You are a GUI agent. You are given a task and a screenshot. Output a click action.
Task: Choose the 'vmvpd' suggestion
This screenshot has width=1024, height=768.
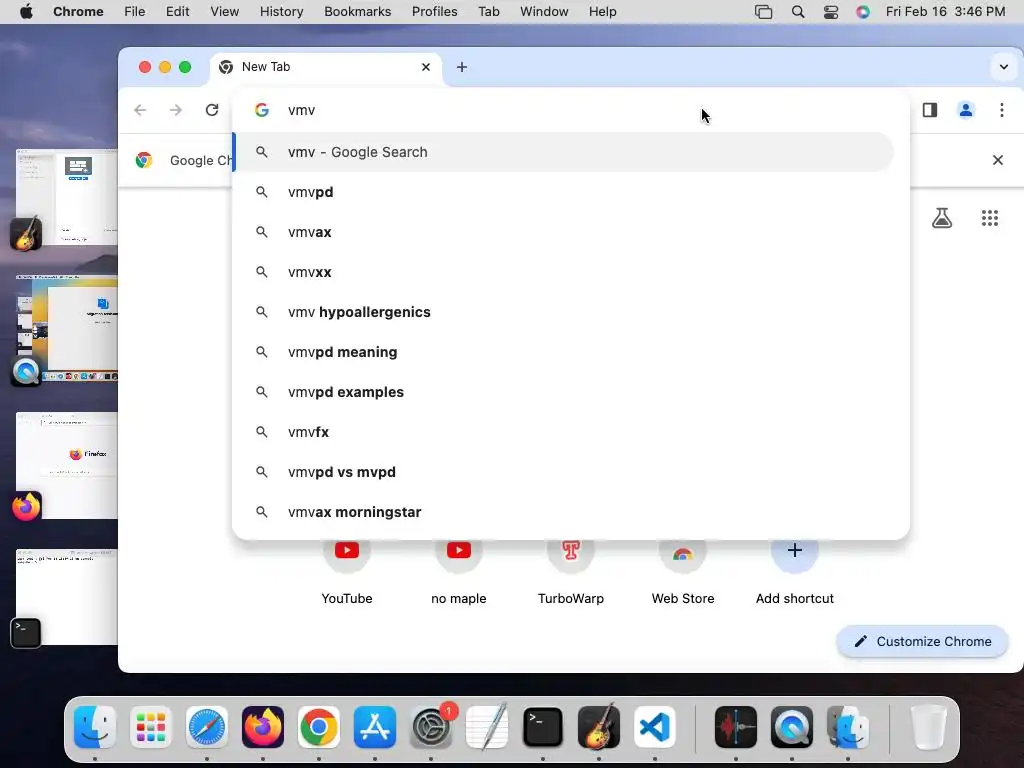pyautogui.click(x=564, y=192)
